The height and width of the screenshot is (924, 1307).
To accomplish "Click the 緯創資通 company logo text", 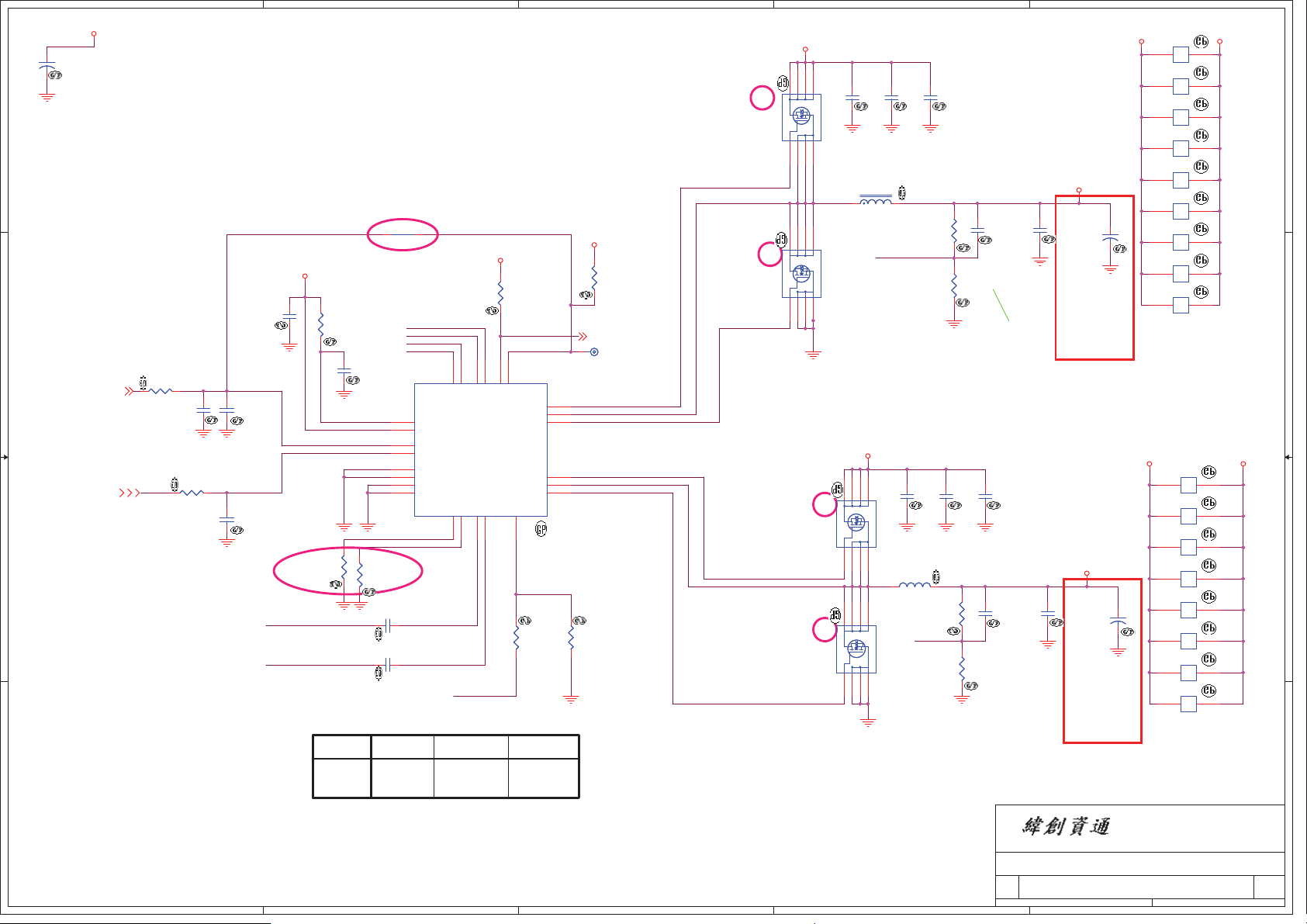I will click(1067, 826).
